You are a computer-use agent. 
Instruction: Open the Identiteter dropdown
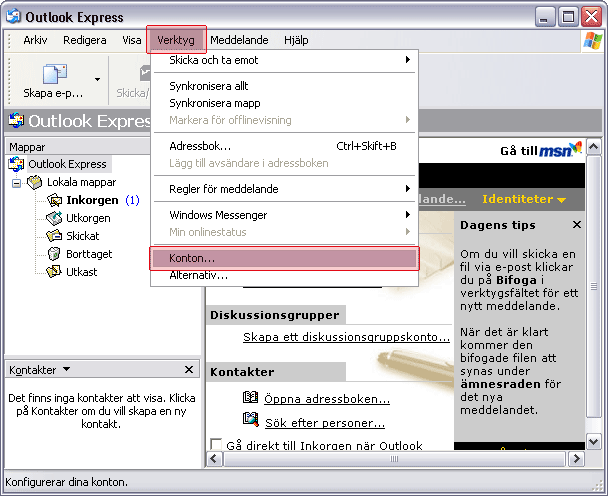(x=523, y=199)
